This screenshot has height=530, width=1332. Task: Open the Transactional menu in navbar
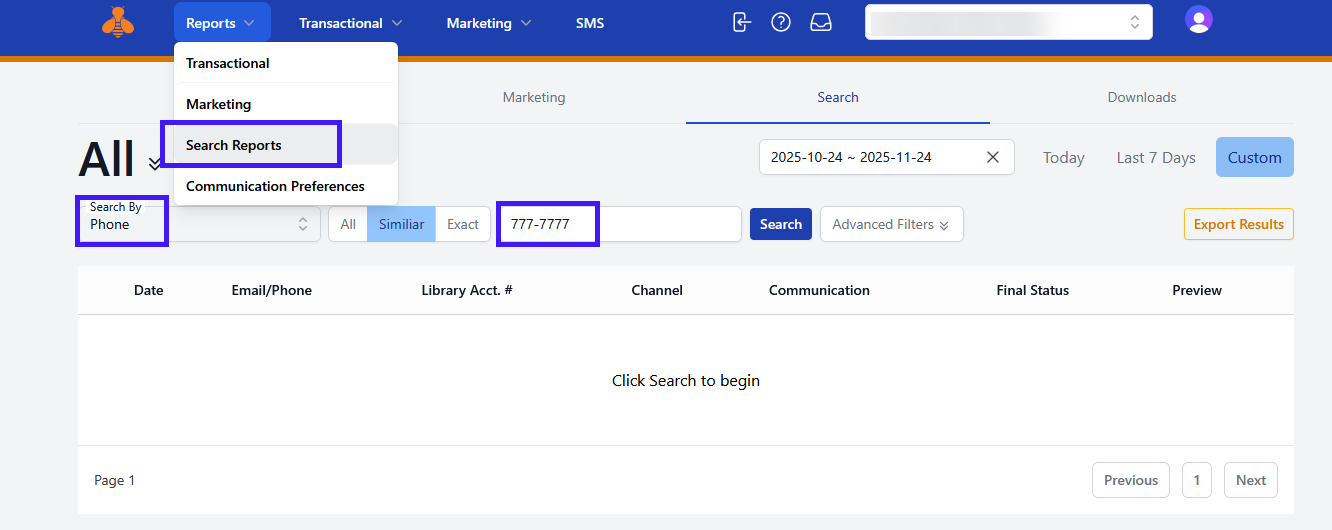click(x=350, y=23)
